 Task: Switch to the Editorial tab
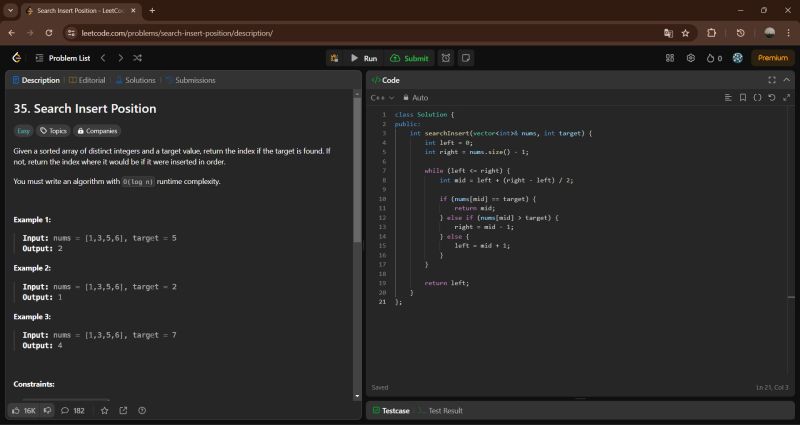(88, 80)
